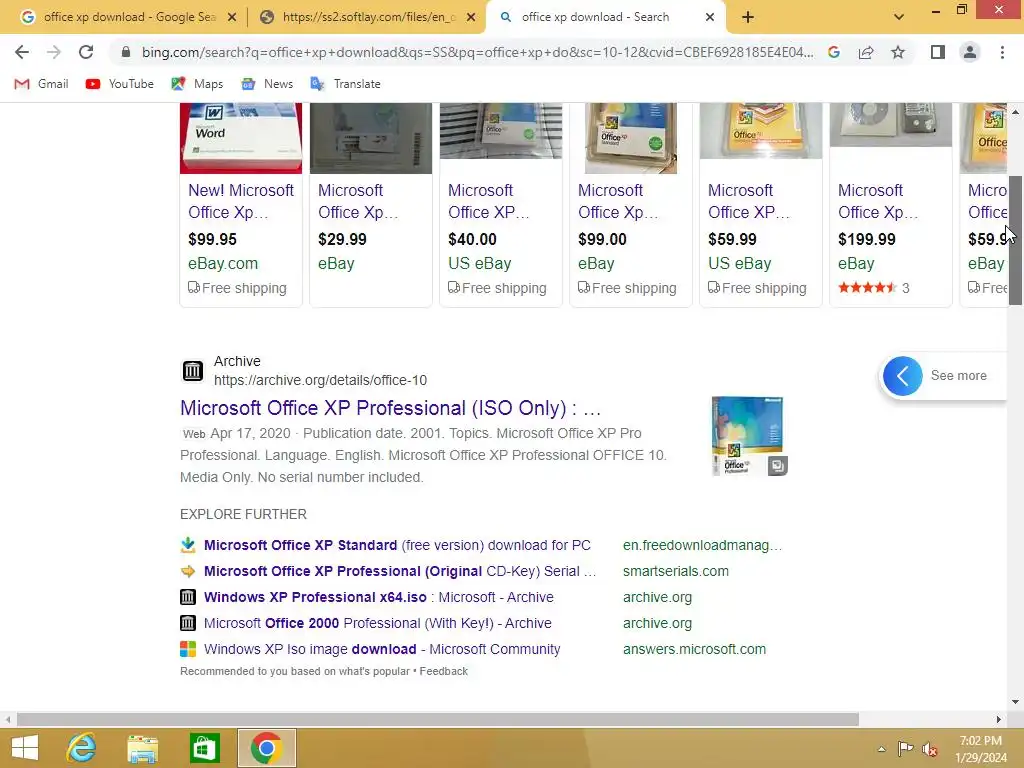This screenshot has height=768, width=1024.
Task: Click the Feedback link
Action: [x=443, y=671]
